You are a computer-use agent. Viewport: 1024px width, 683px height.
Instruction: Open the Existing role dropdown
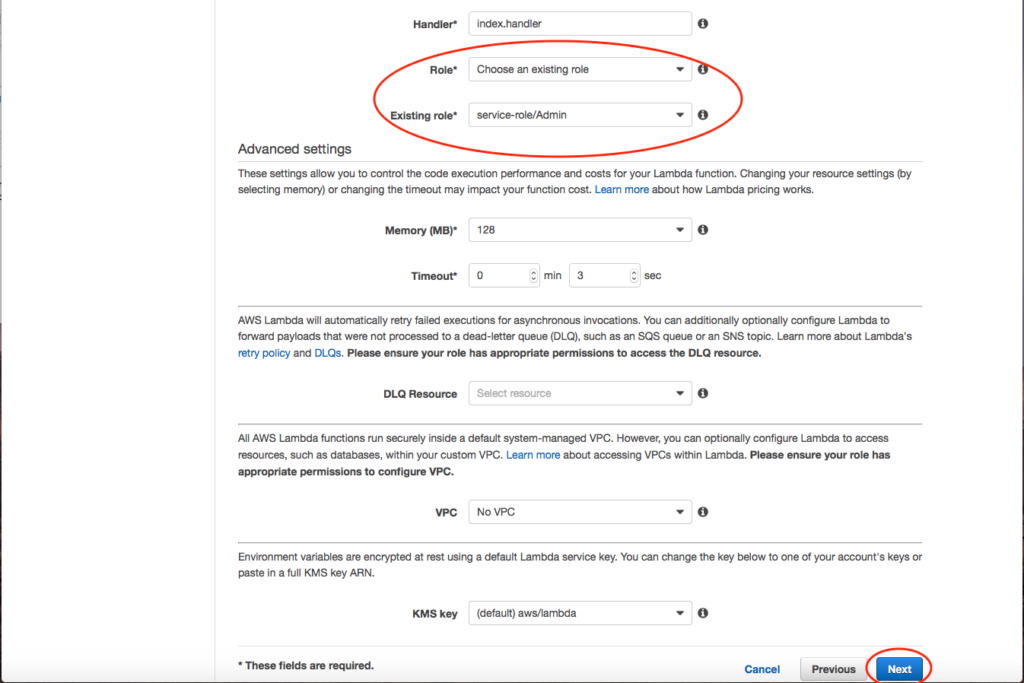tap(579, 115)
